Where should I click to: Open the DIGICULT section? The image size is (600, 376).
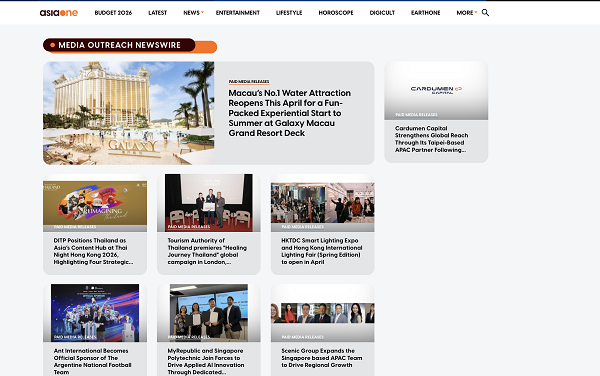coord(382,13)
